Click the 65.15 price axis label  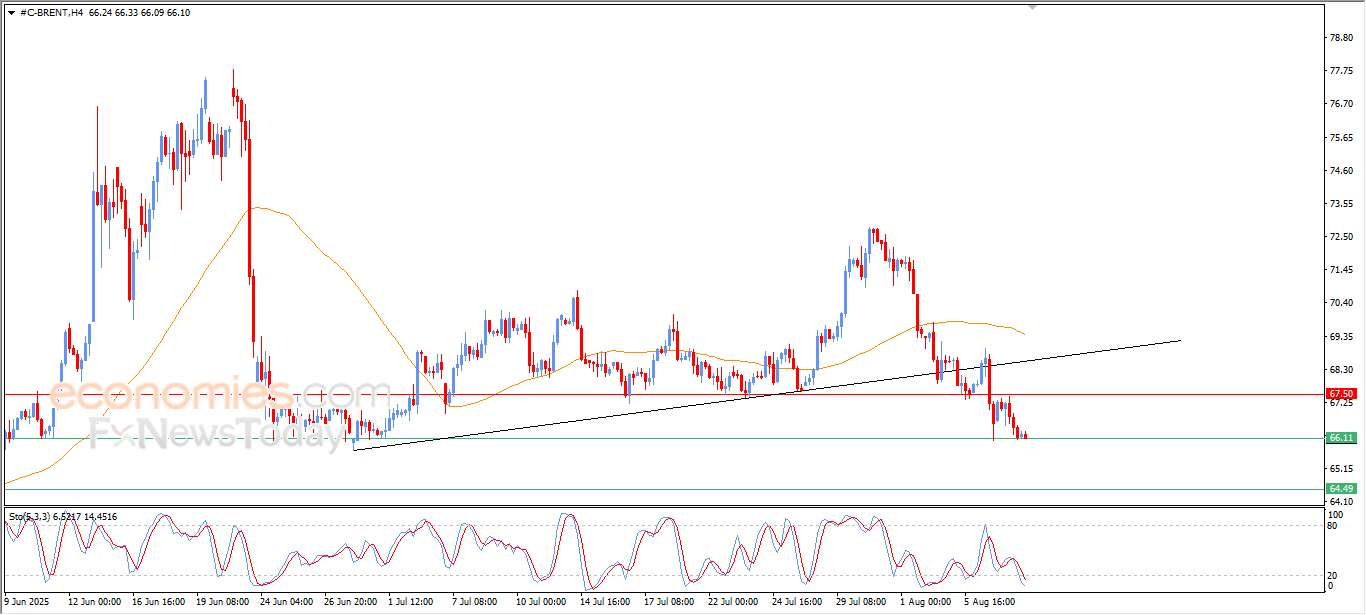point(1341,469)
